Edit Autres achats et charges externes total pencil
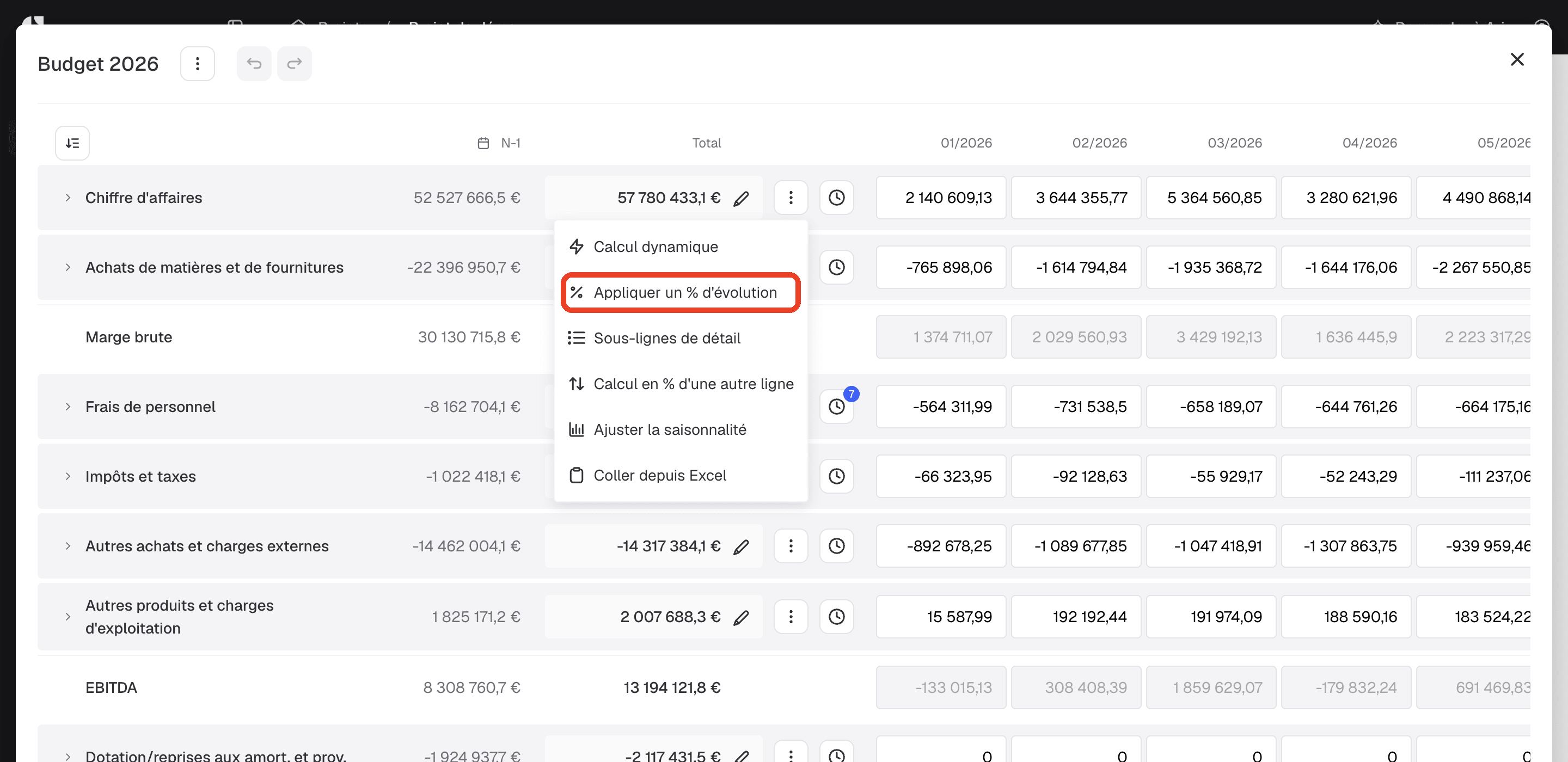This screenshot has height=762, width=1568. pos(741,546)
